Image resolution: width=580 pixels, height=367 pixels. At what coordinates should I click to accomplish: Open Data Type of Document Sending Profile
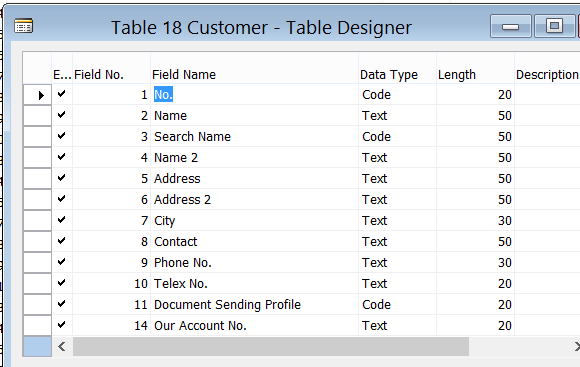(x=397, y=304)
